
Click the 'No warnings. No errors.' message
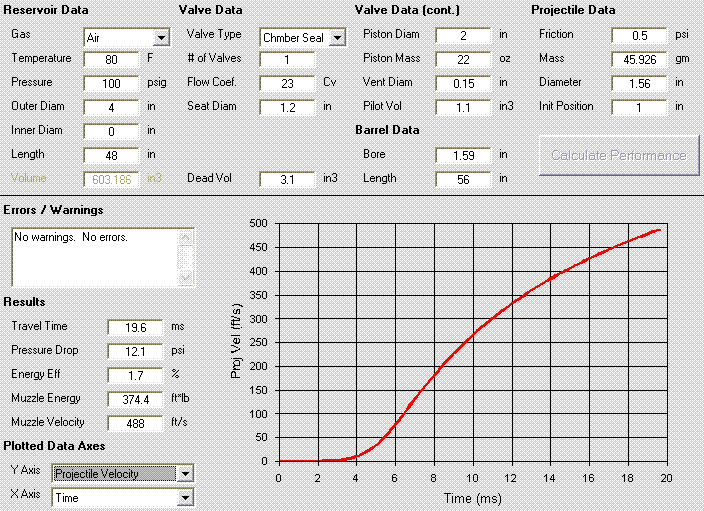tap(71, 237)
